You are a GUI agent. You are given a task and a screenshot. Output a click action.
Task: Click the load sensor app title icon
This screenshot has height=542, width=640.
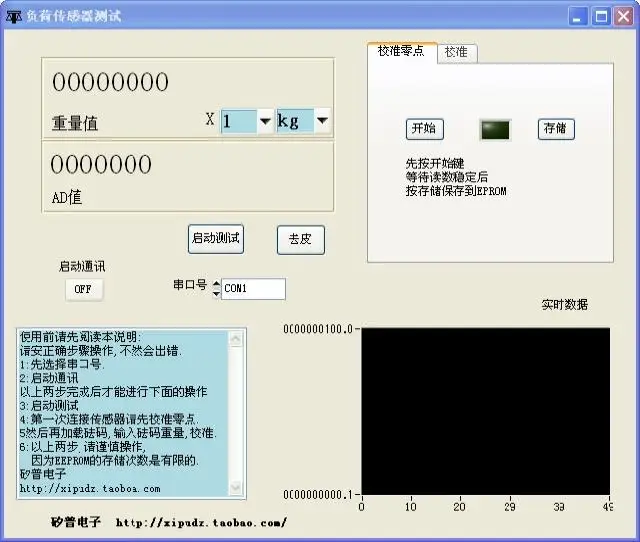click(x=13, y=17)
